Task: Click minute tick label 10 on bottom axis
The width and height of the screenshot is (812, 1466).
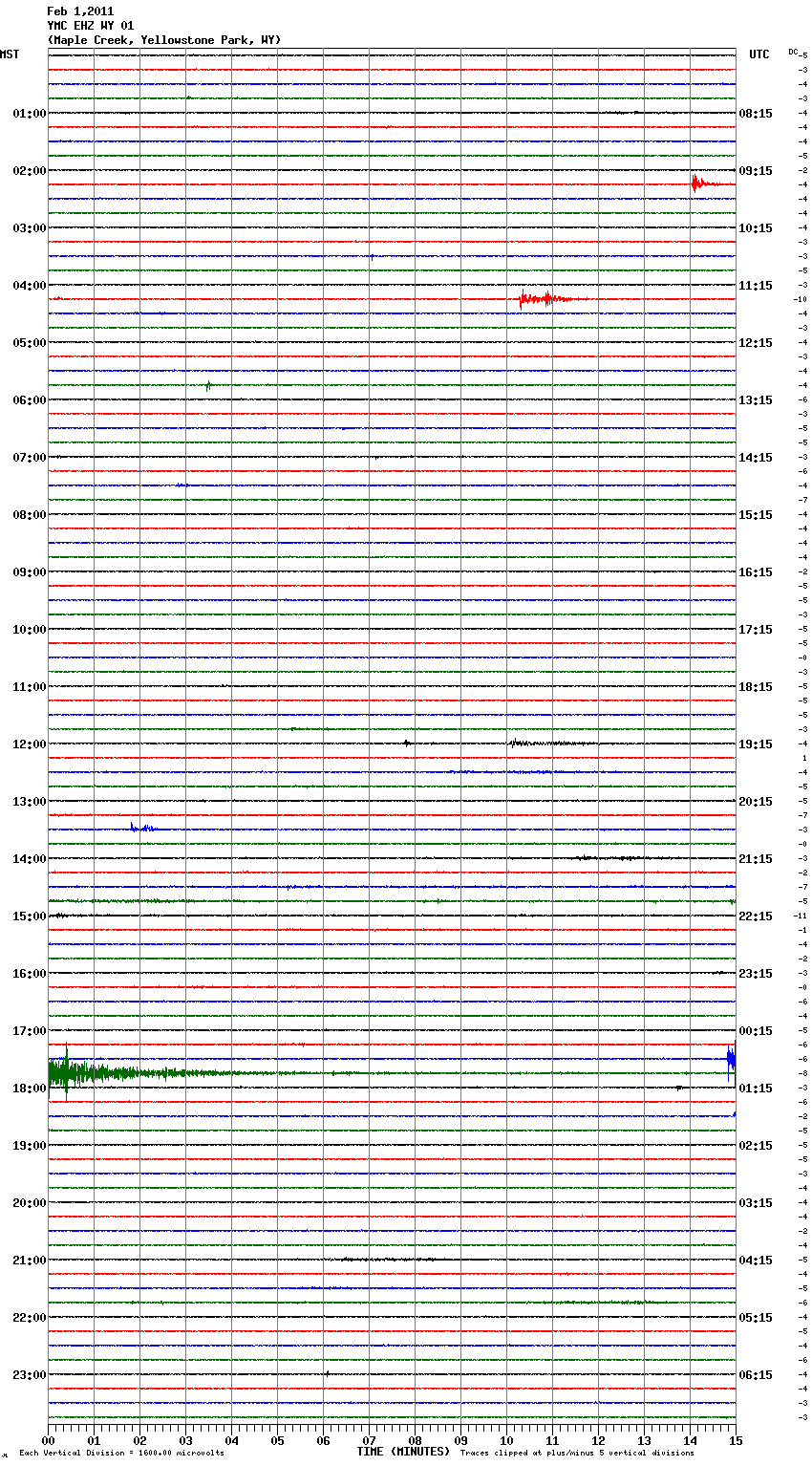Action: (x=506, y=1439)
